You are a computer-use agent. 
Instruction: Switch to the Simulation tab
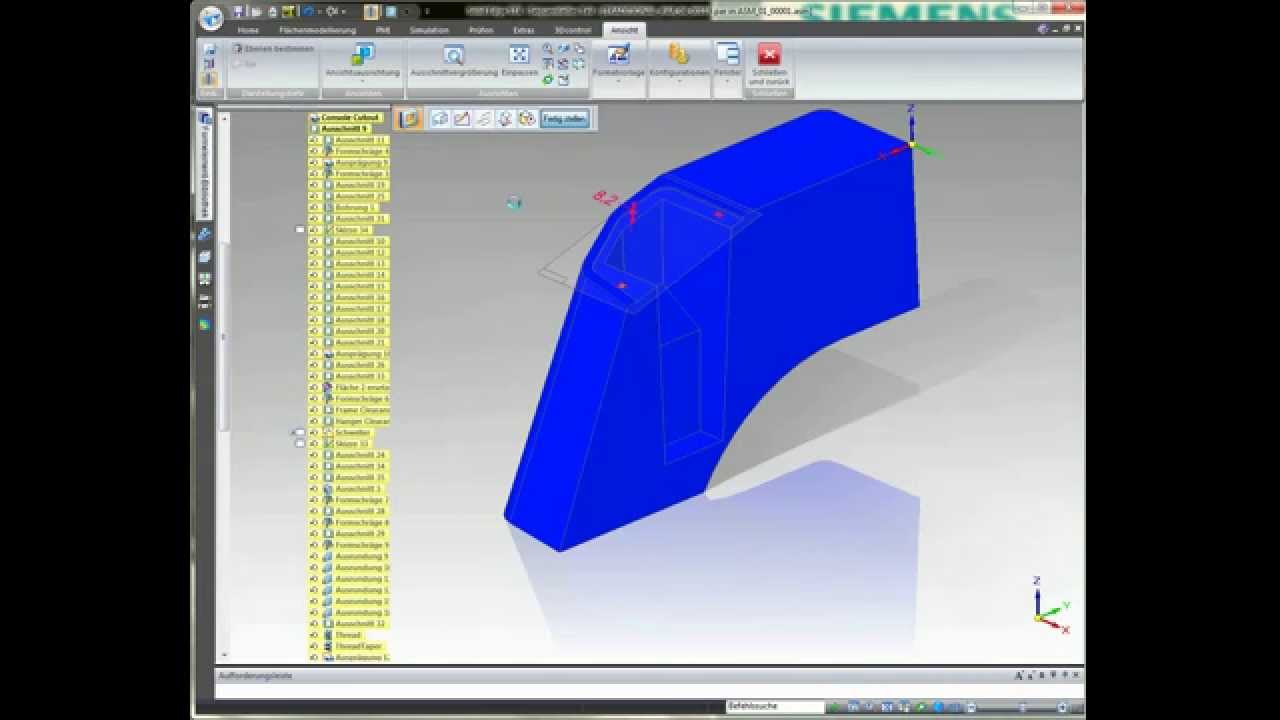[429, 30]
